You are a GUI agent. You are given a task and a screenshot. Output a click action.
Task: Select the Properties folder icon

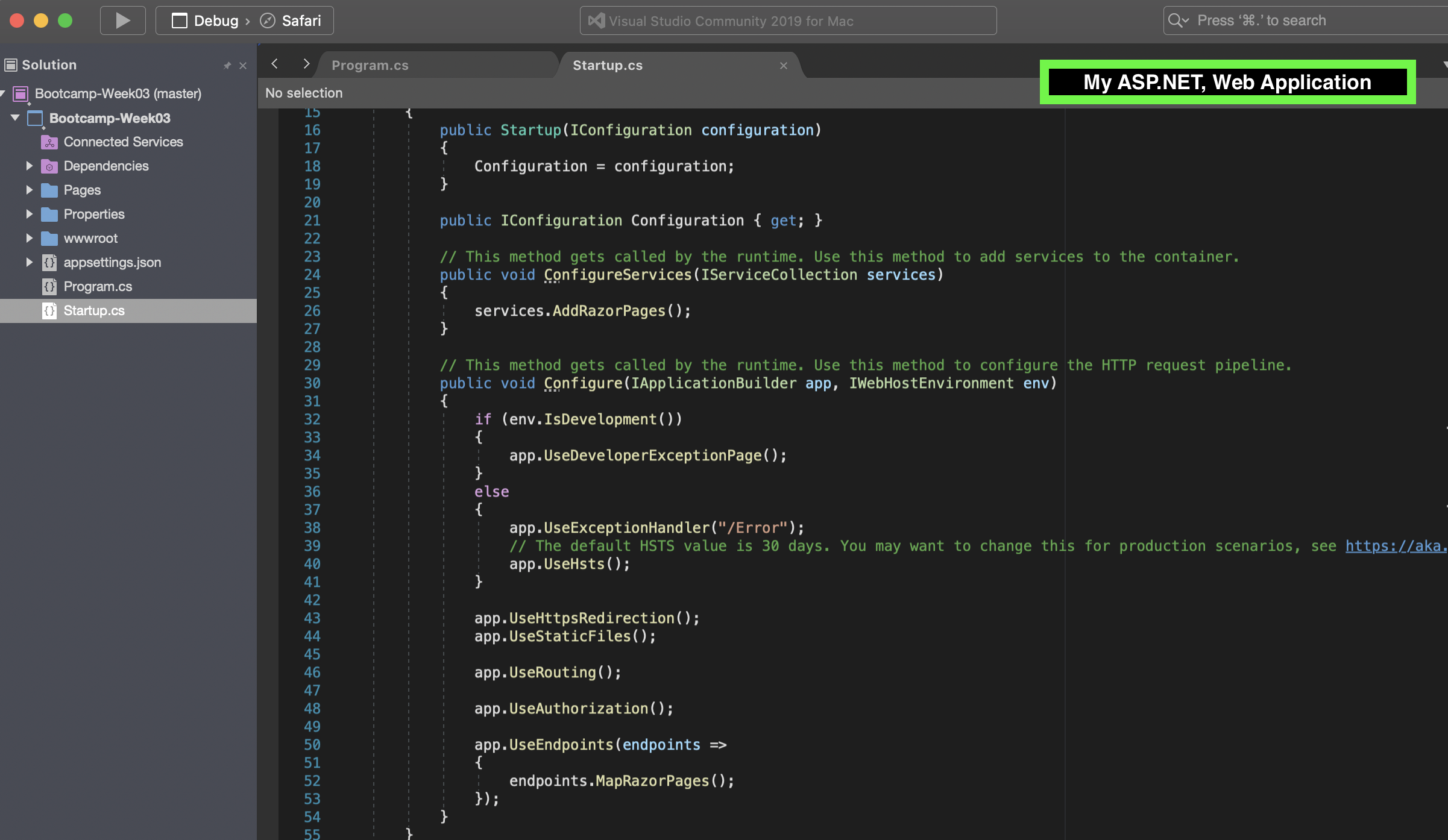(49, 215)
